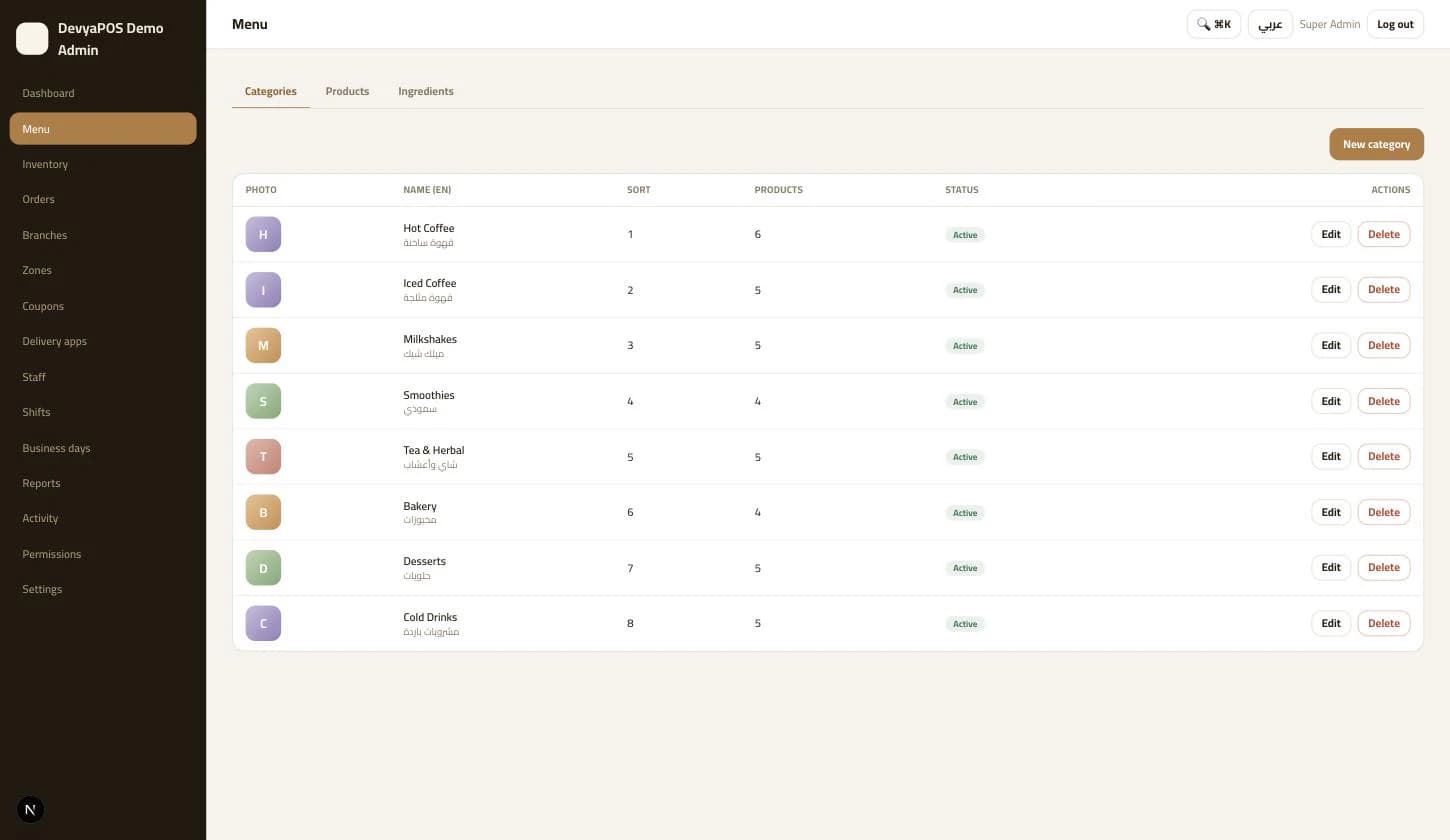Open Delivery apps in the sidebar
The image size is (1450, 840).
click(103, 341)
